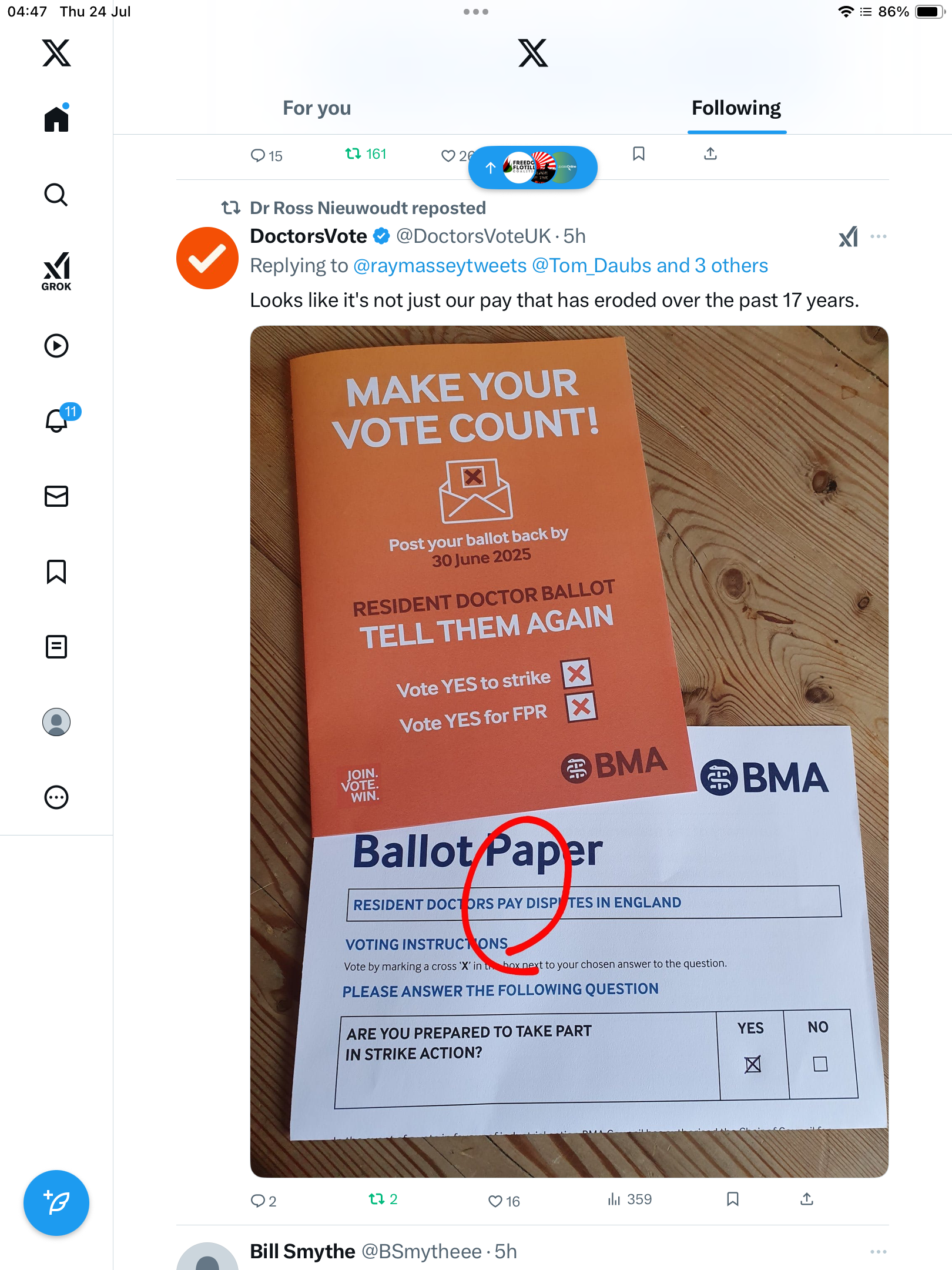Open Bookmarks in the sidebar

[x=56, y=571]
